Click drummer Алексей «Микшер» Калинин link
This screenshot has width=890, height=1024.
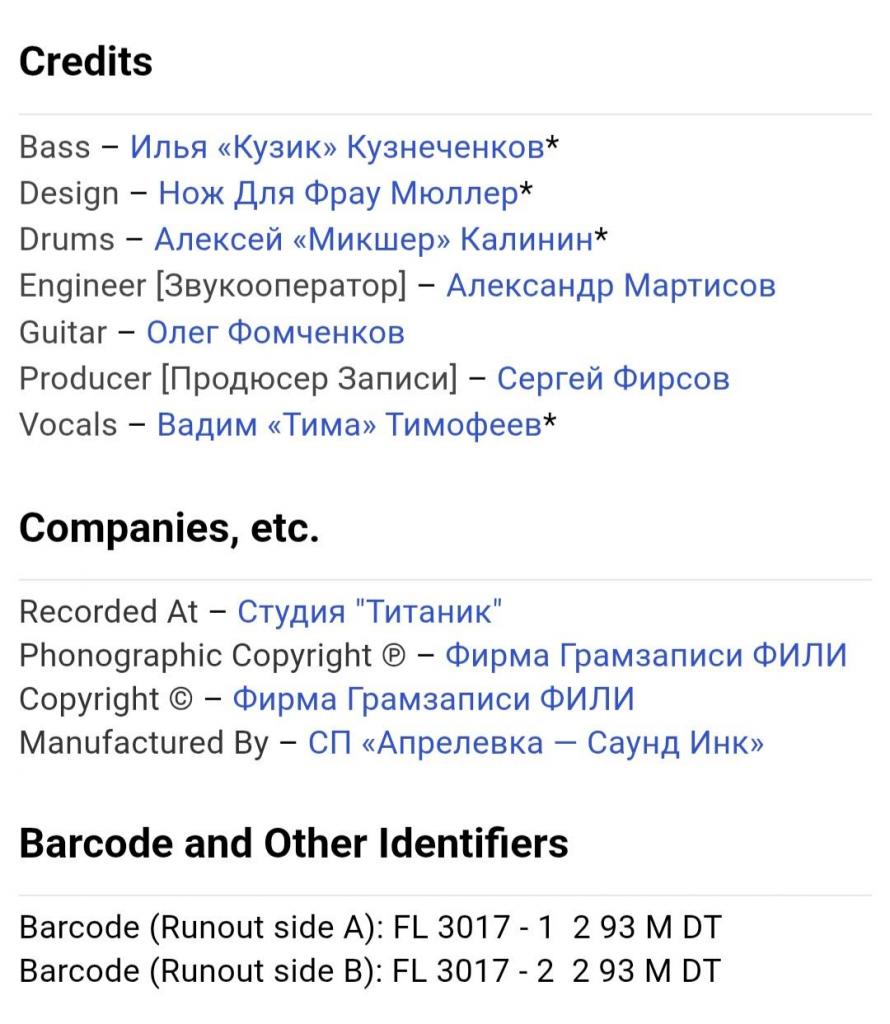[373, 240]
